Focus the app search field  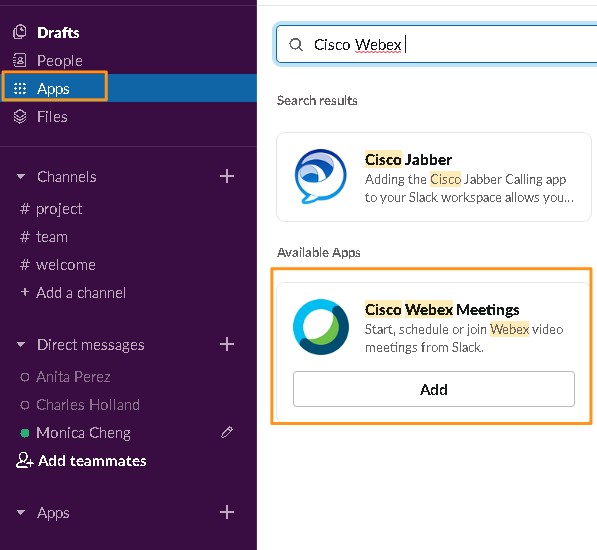pos(436,45)
